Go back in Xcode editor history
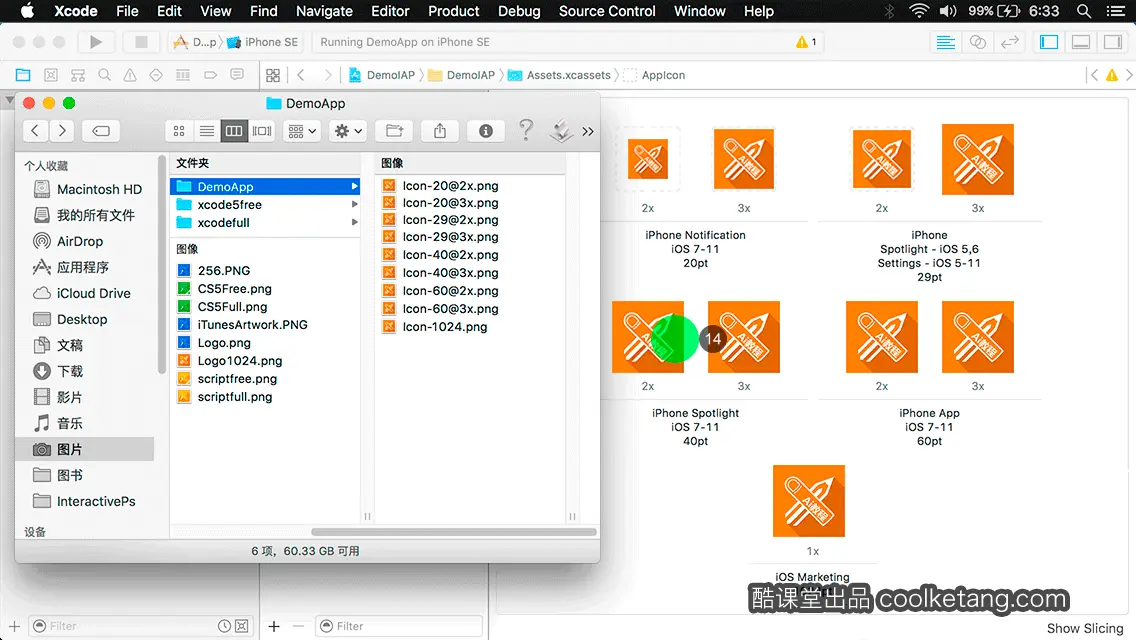 (x=301, y=75)
